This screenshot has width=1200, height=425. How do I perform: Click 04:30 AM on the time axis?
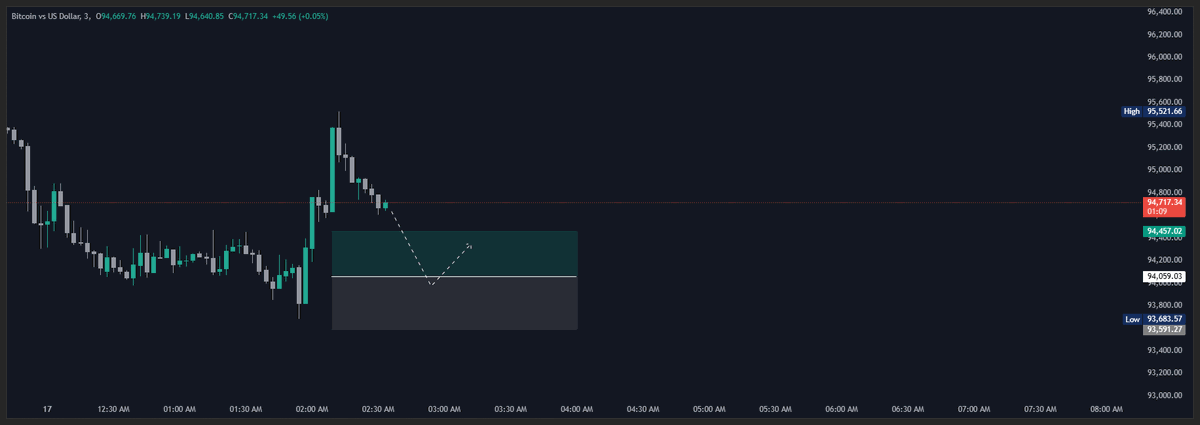[x=643, y=409]
